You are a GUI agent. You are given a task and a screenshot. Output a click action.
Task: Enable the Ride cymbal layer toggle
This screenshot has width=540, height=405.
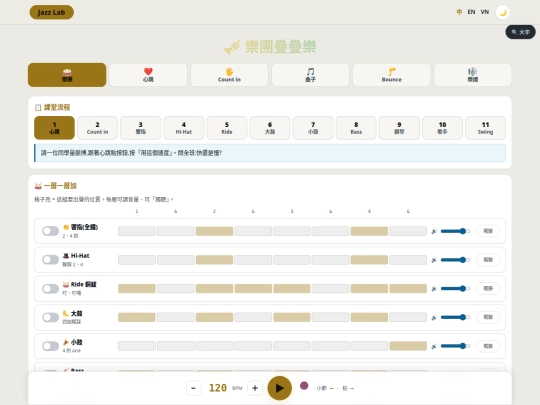point(50,289)
